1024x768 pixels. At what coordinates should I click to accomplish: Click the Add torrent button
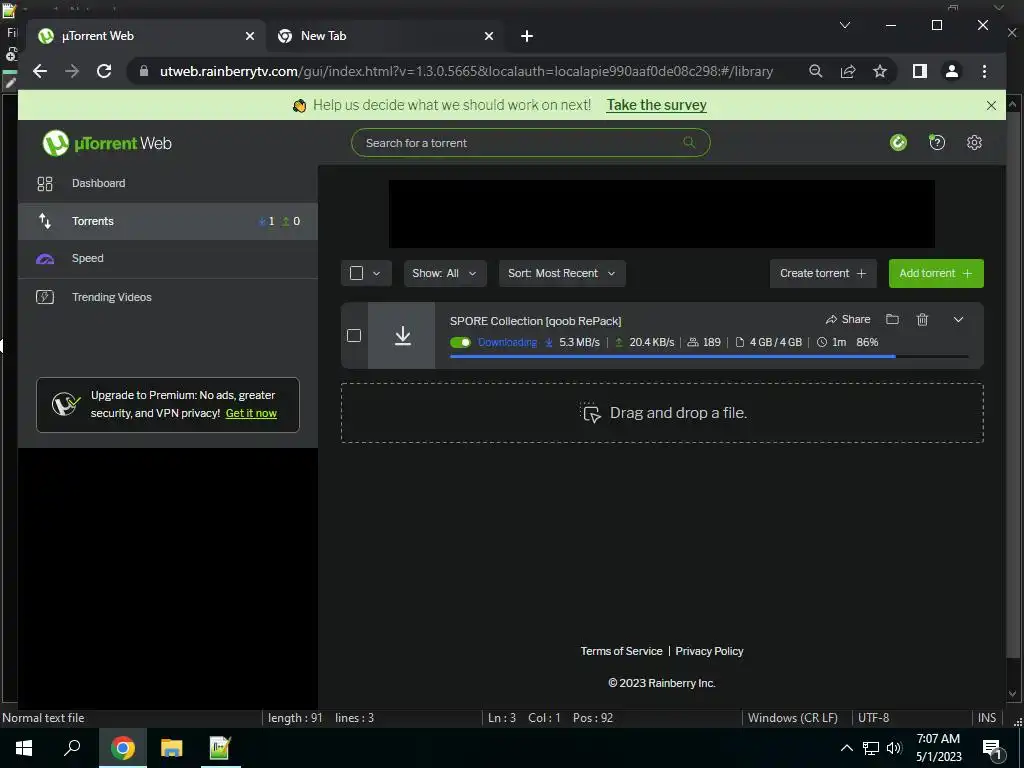coord(936,274)
